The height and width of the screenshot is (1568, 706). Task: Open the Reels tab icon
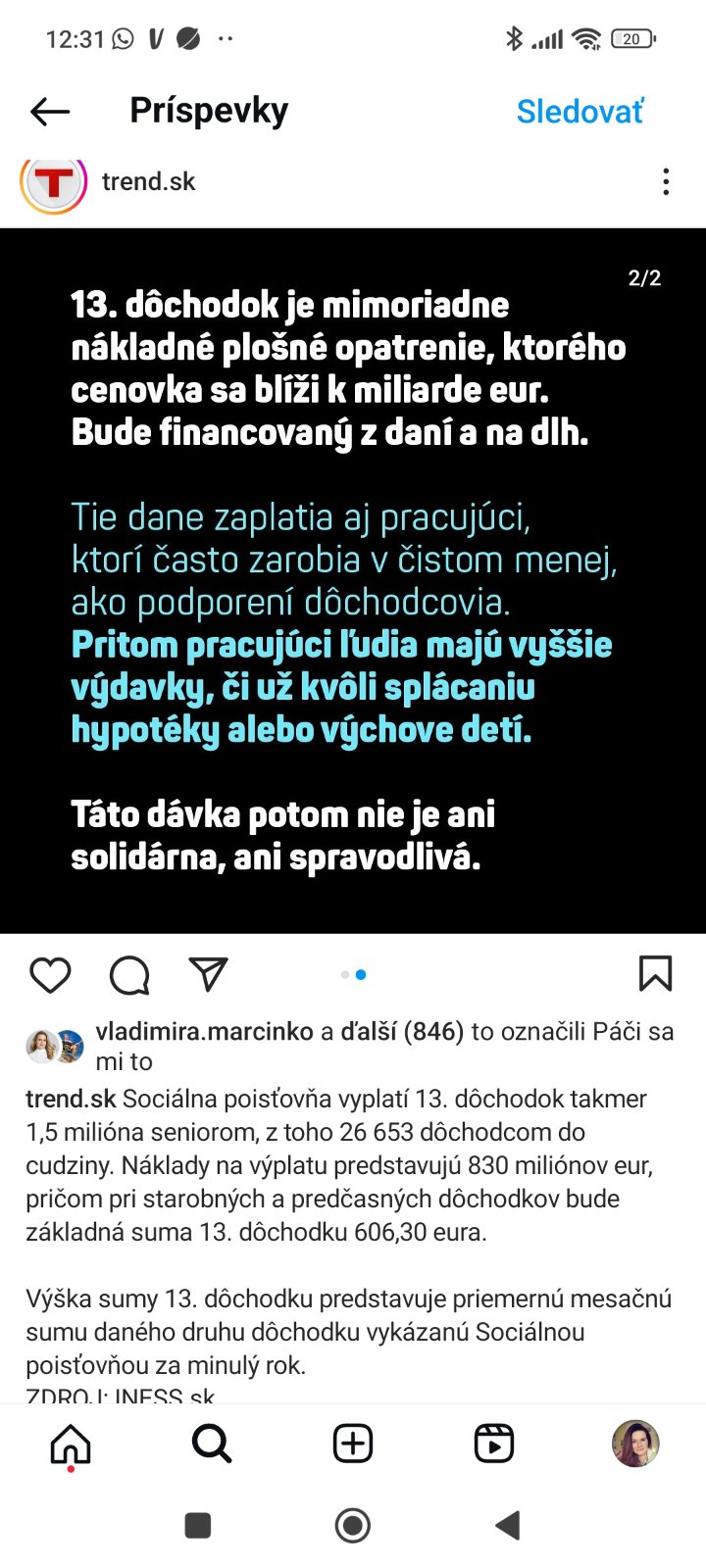[494, 1444]
